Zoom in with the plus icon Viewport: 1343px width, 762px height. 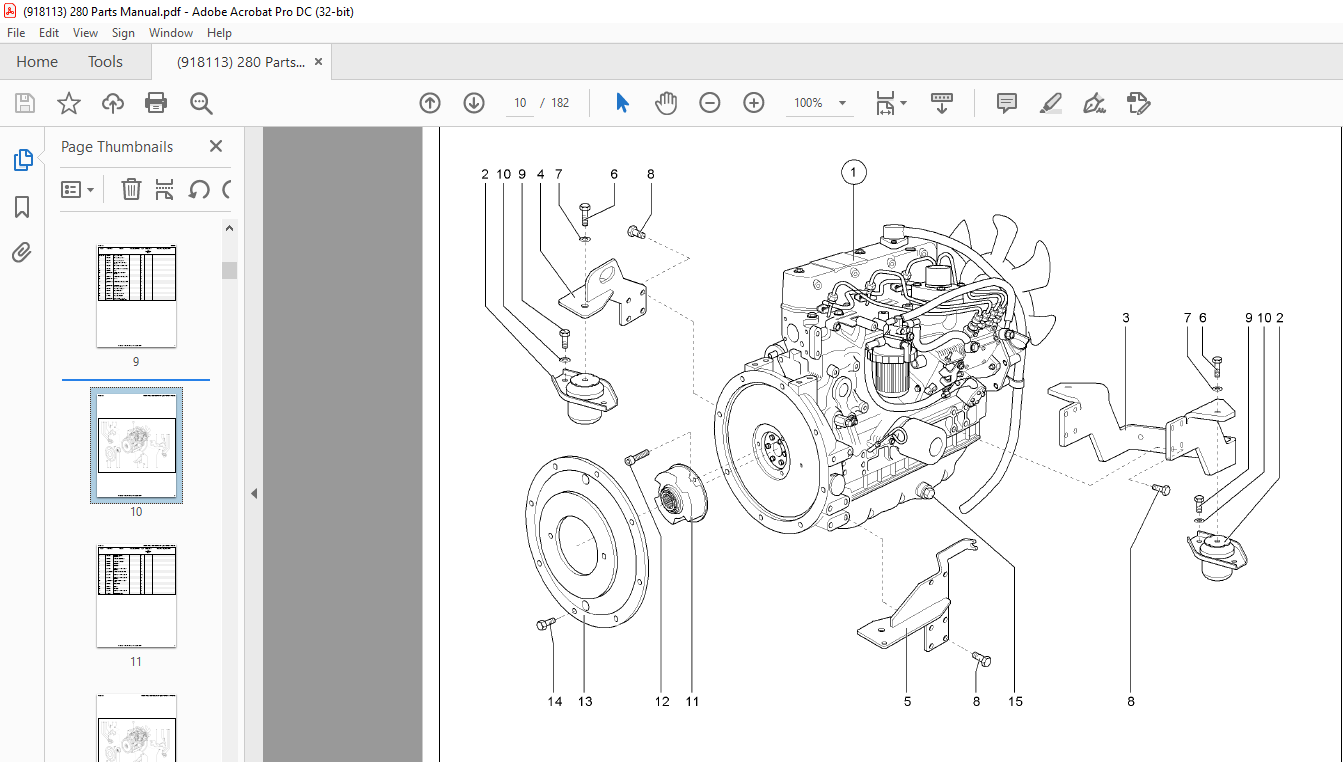(754, 103)
